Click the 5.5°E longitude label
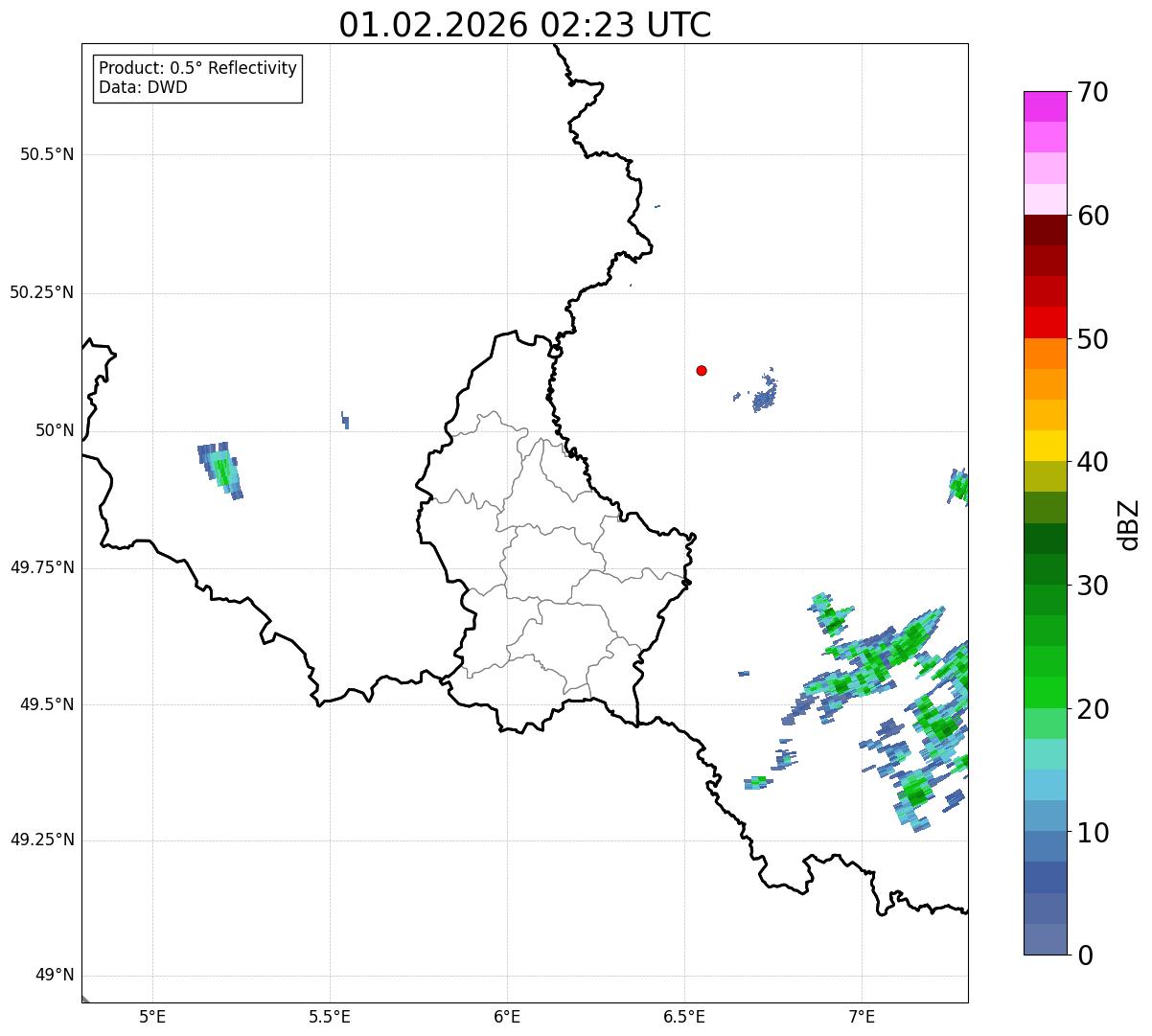Viewport: 1152px width, 1036px height. point(330,1016)
